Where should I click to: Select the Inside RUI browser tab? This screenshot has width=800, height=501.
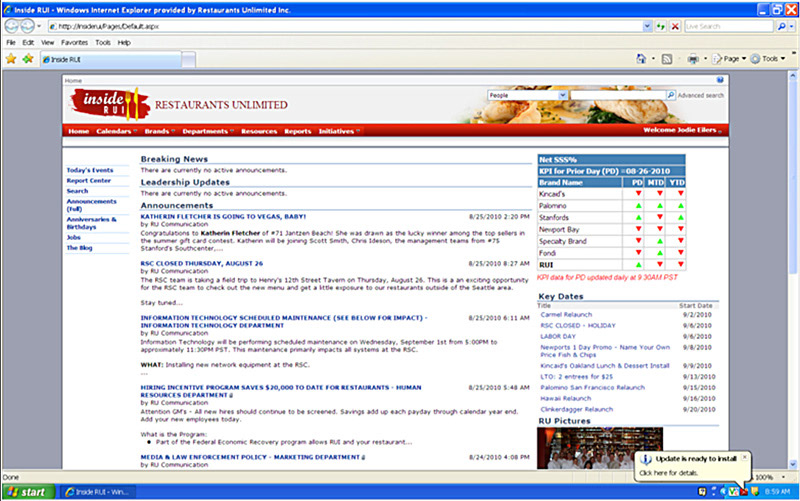(x=111, y=60)
